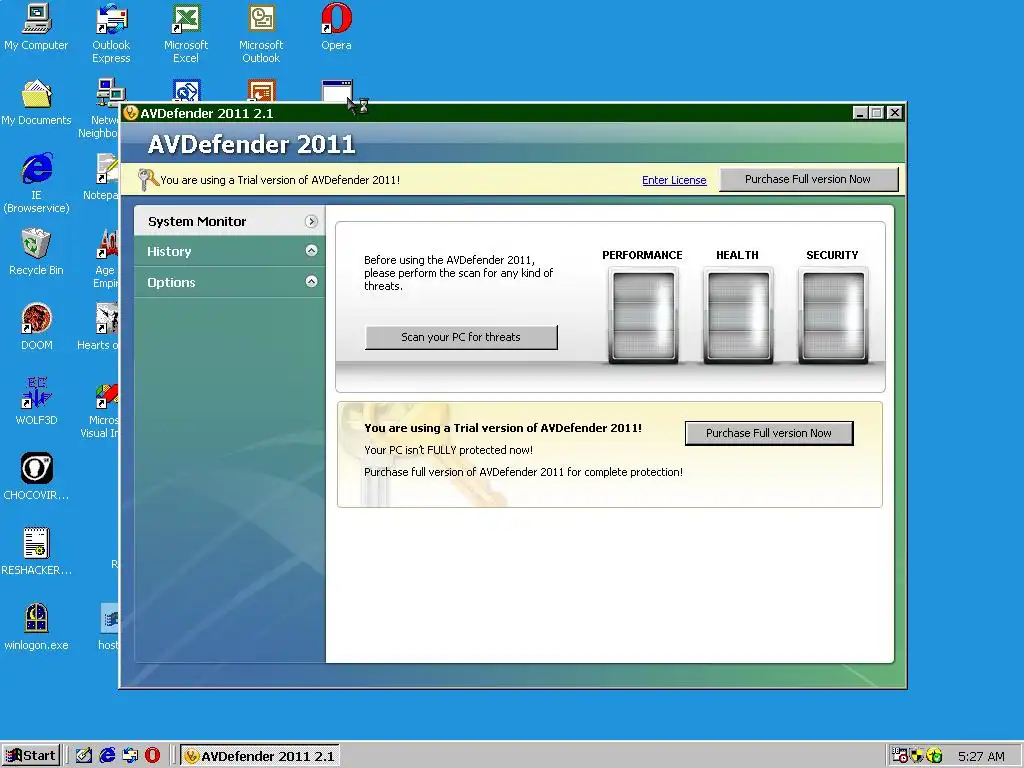The width and height of the screenshot is (1024, 768).
Task: Click the IE (Browservice) desktop icon
Action: (x=37, y=183)
